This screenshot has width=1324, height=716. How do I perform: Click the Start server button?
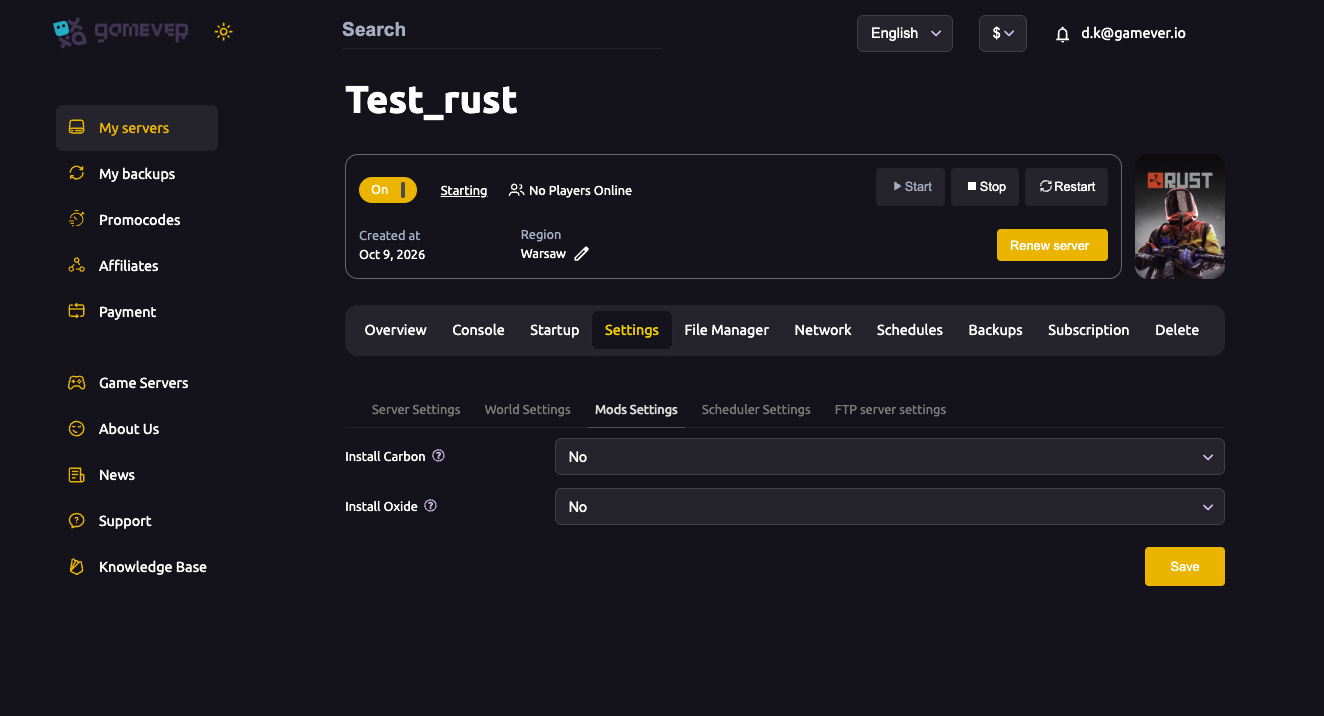tap(910, 187)
